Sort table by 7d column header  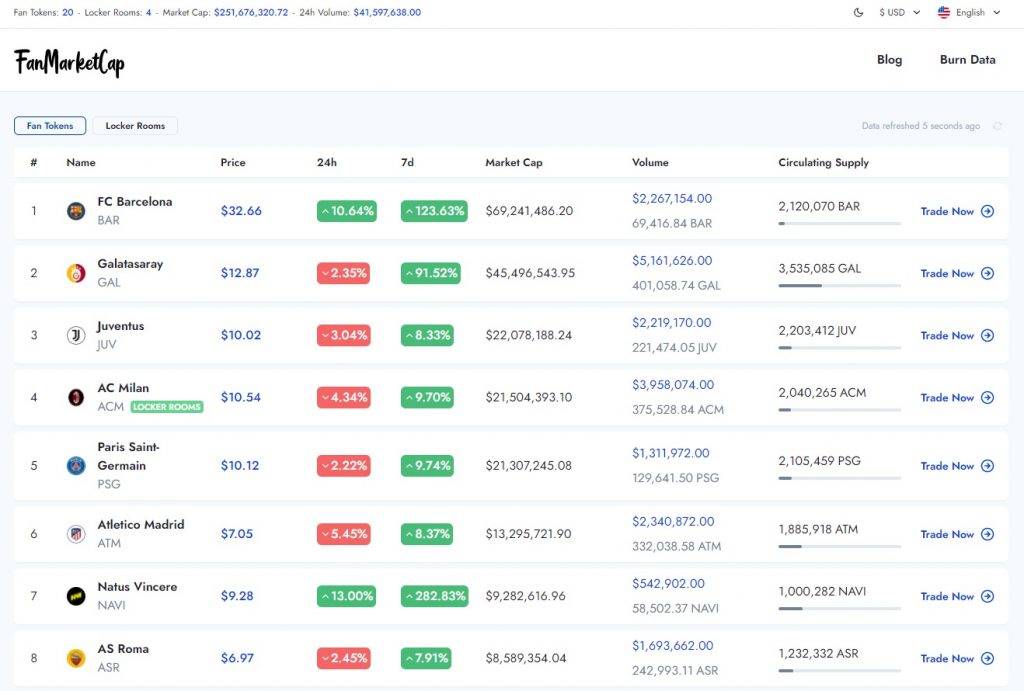click(408, 163)
